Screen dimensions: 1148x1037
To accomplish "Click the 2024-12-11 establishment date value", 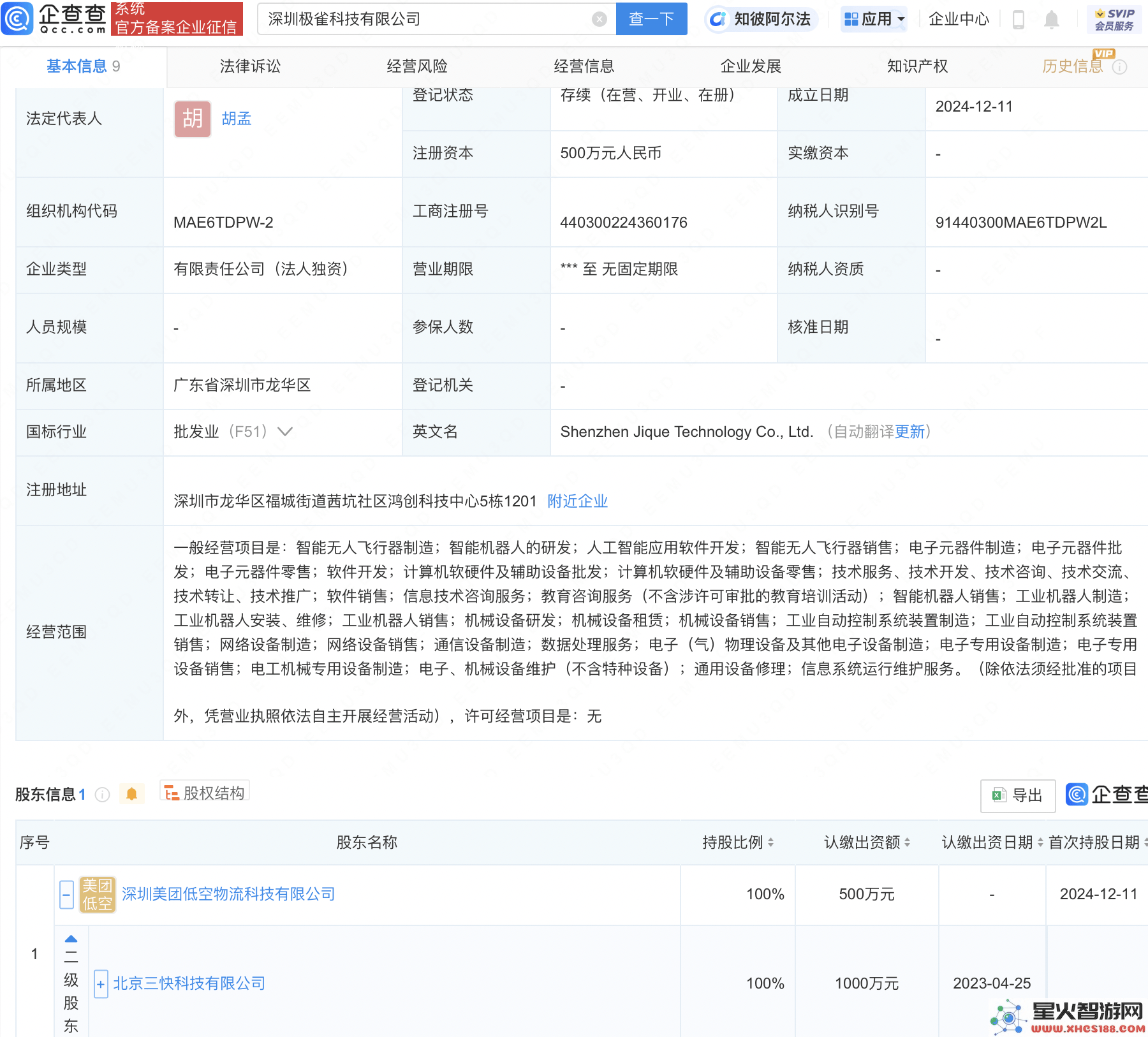I will (974, 107).
